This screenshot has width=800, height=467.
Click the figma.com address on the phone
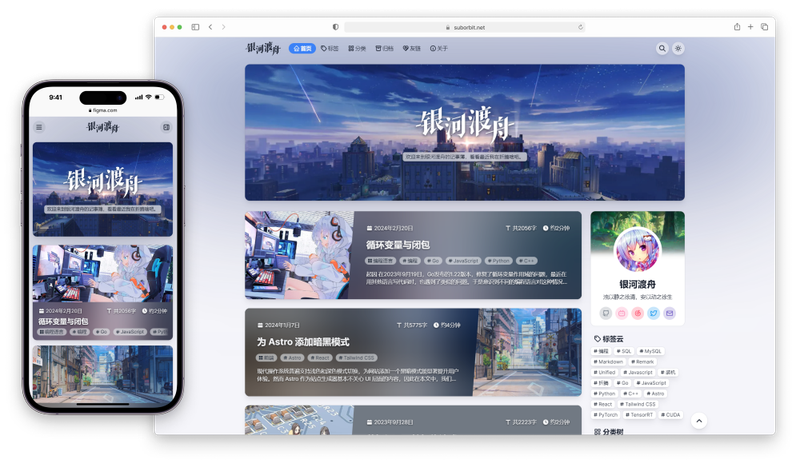[103, 110]
